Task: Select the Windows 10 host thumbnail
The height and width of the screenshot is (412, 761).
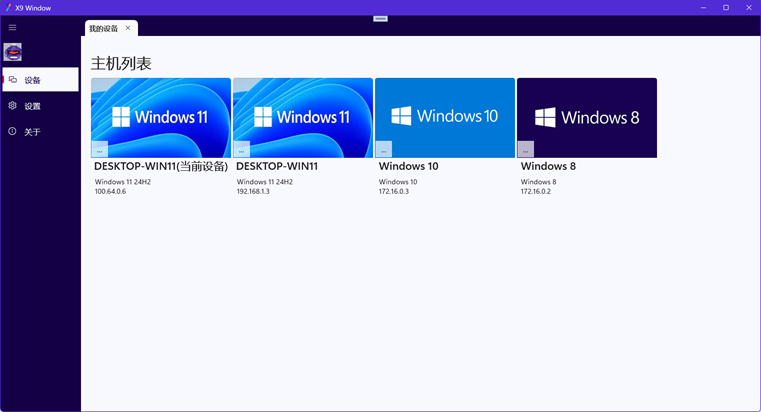Action: 445,115
